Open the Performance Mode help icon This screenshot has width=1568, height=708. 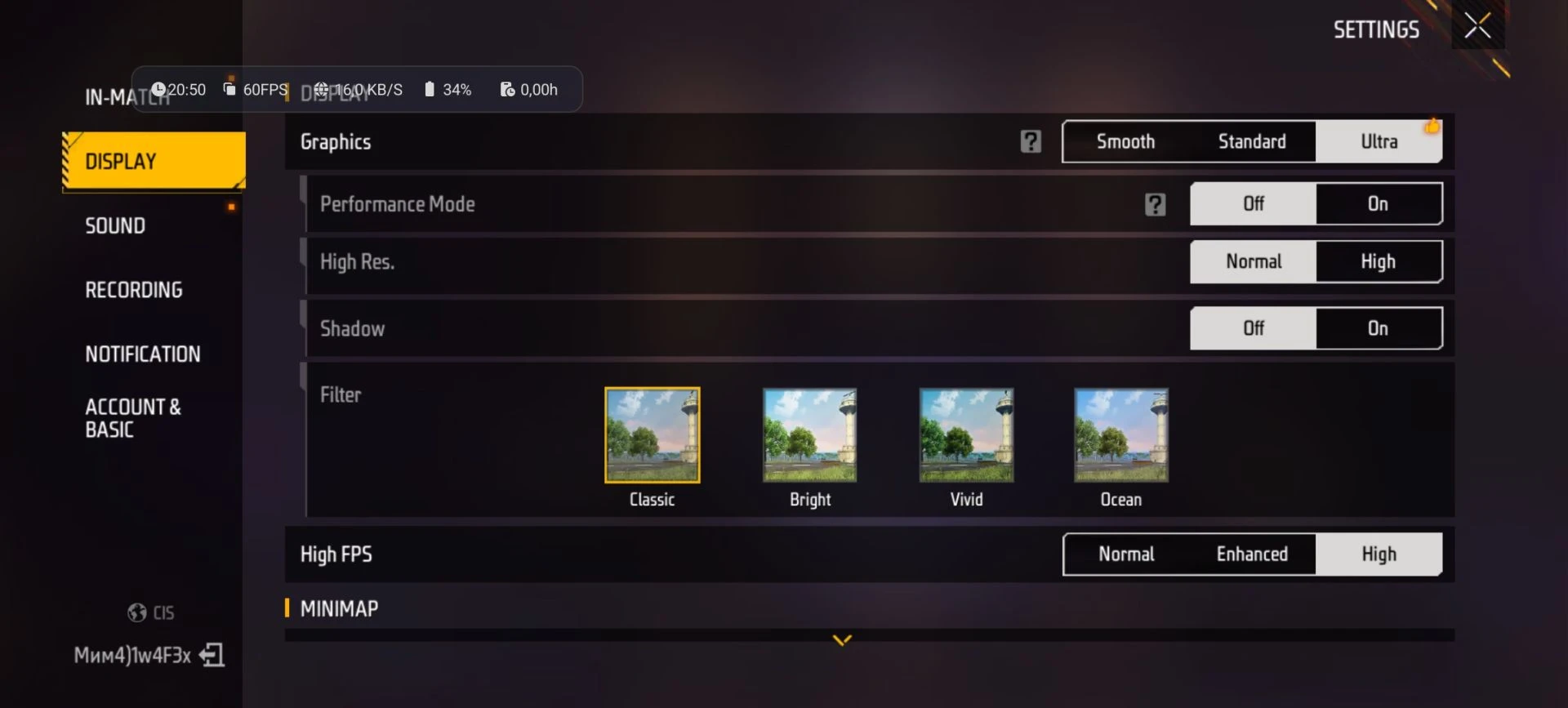click(1155, 204)
